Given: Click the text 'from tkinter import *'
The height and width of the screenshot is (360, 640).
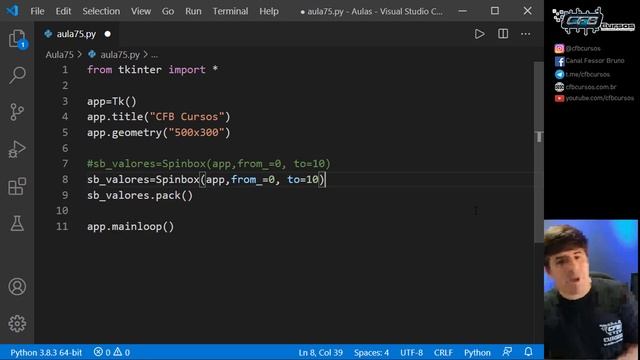Looking at the screenshot, I should tap(152, 70).
